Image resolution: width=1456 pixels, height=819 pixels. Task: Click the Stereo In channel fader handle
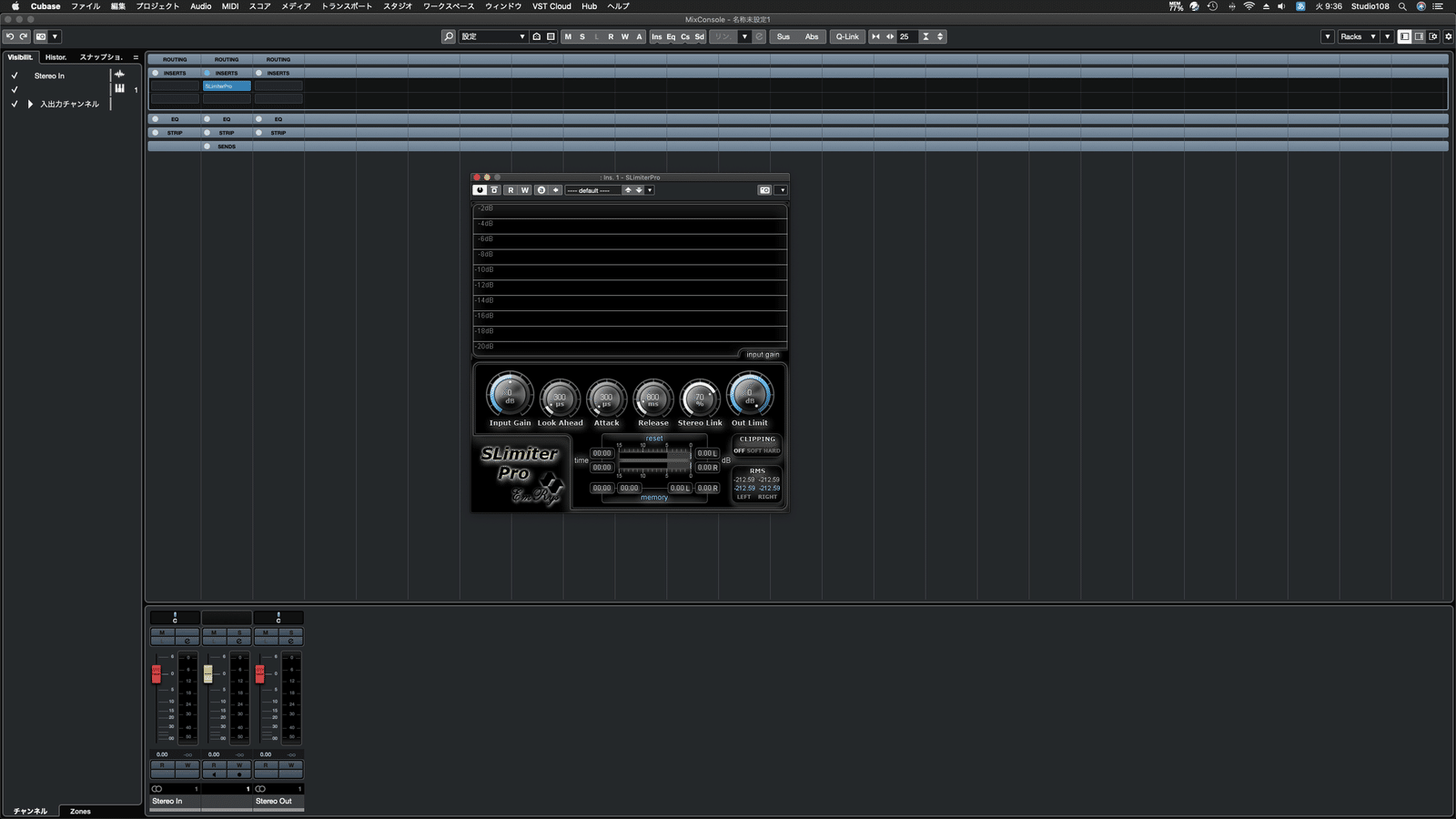(157, 673)
